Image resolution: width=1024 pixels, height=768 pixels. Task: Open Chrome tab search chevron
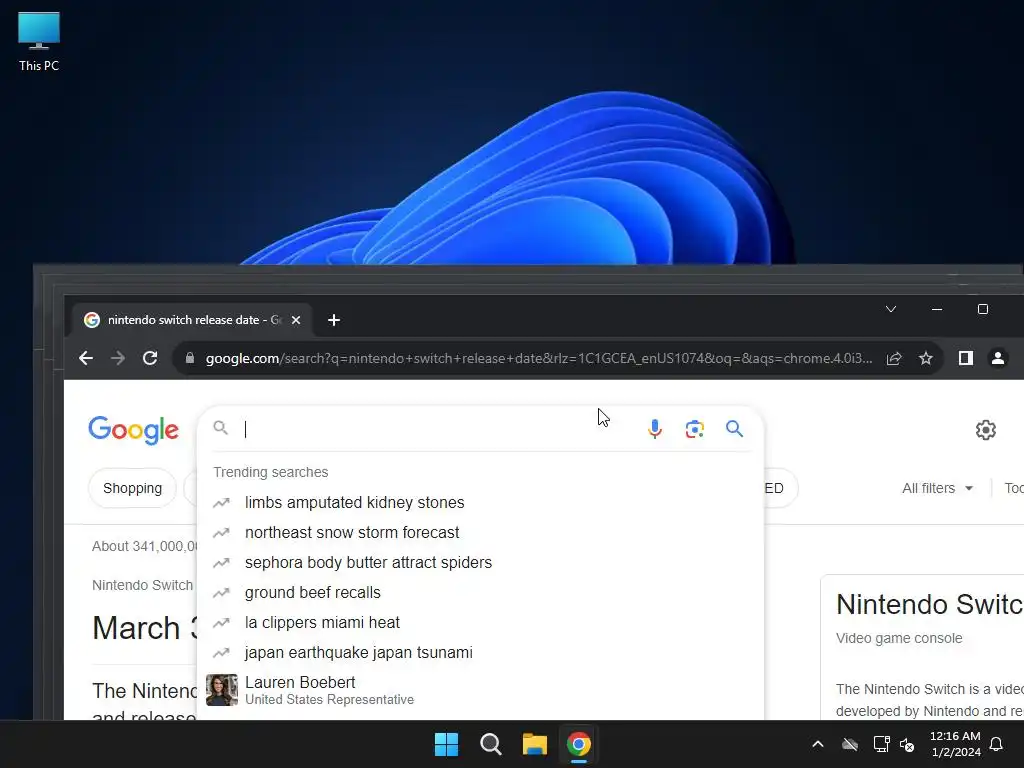[891, 309]
